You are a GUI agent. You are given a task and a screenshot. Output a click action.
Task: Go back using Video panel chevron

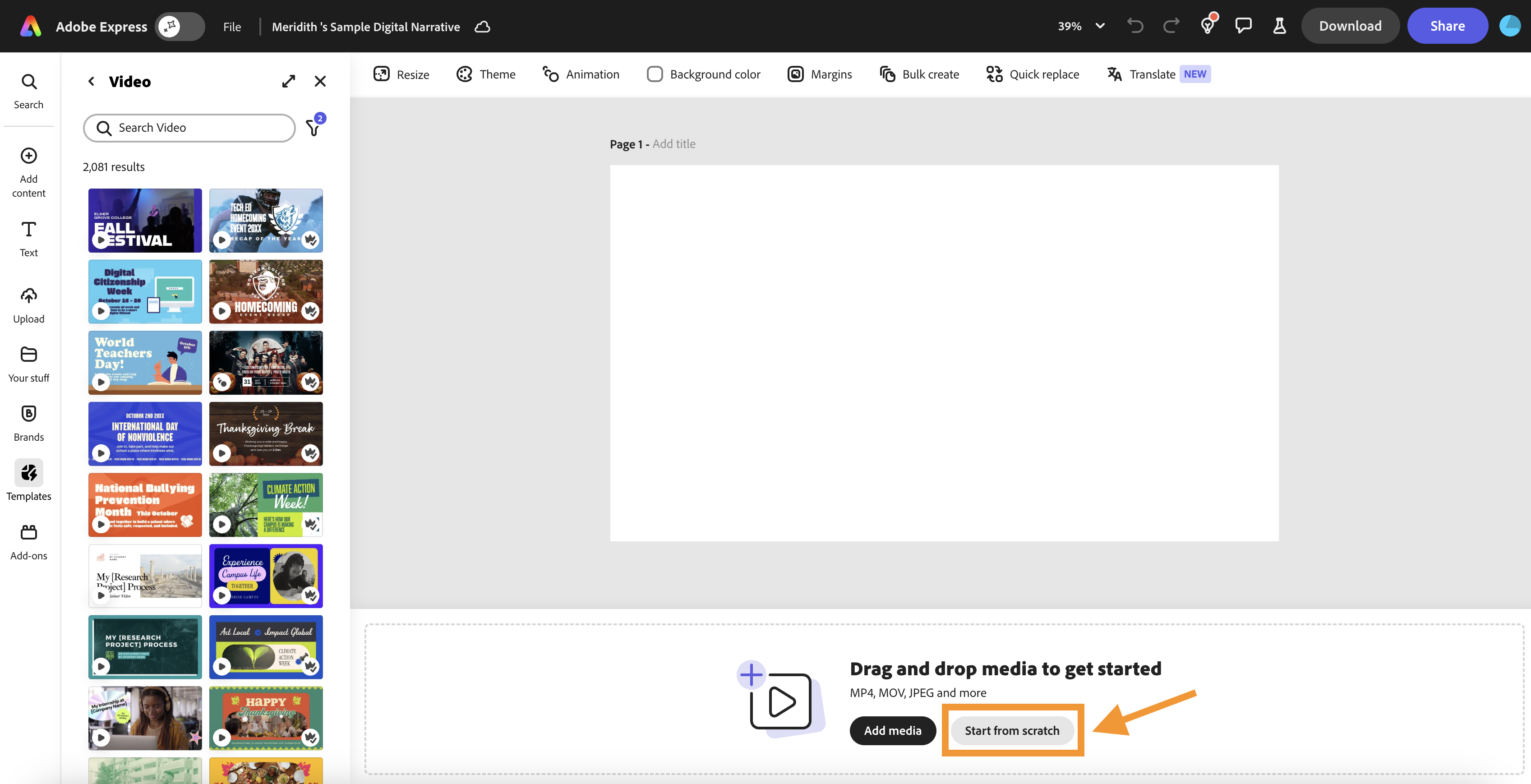(x=92, y=82)
